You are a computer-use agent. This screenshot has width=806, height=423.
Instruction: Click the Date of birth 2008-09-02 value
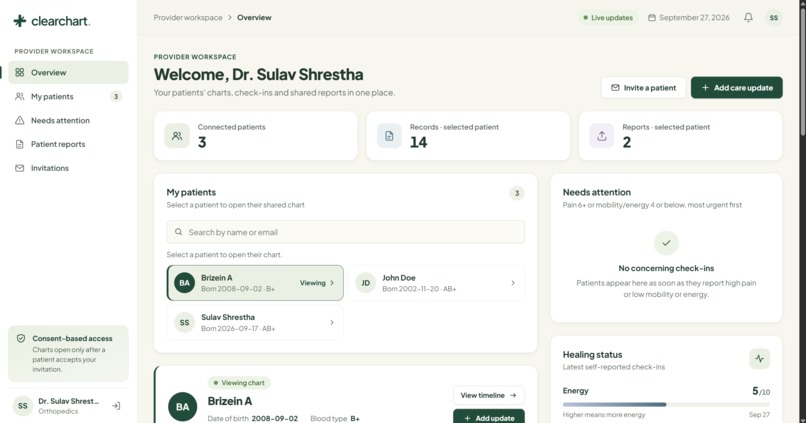274,418
